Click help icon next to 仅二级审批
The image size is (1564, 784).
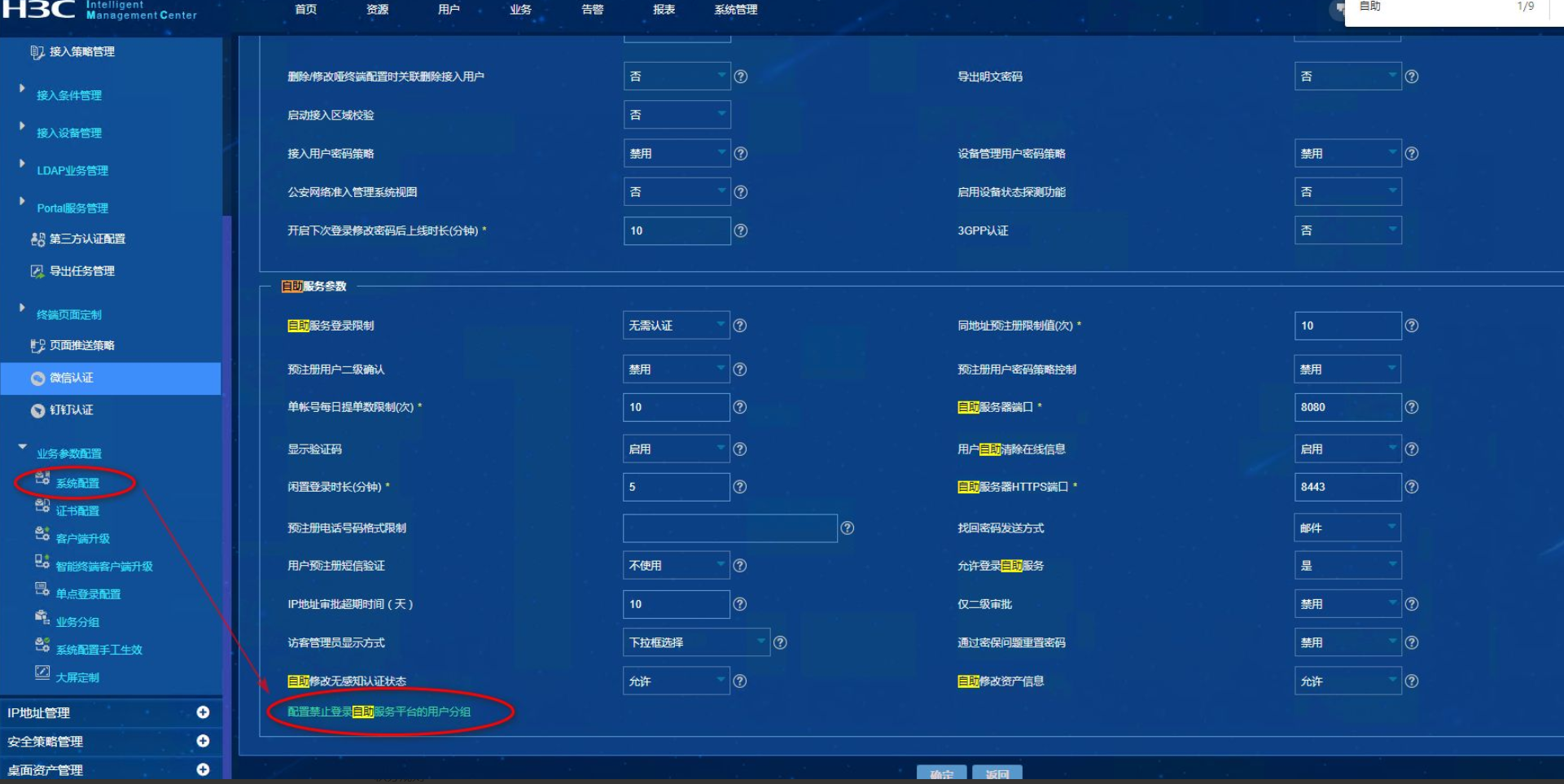coord(1412,604)
